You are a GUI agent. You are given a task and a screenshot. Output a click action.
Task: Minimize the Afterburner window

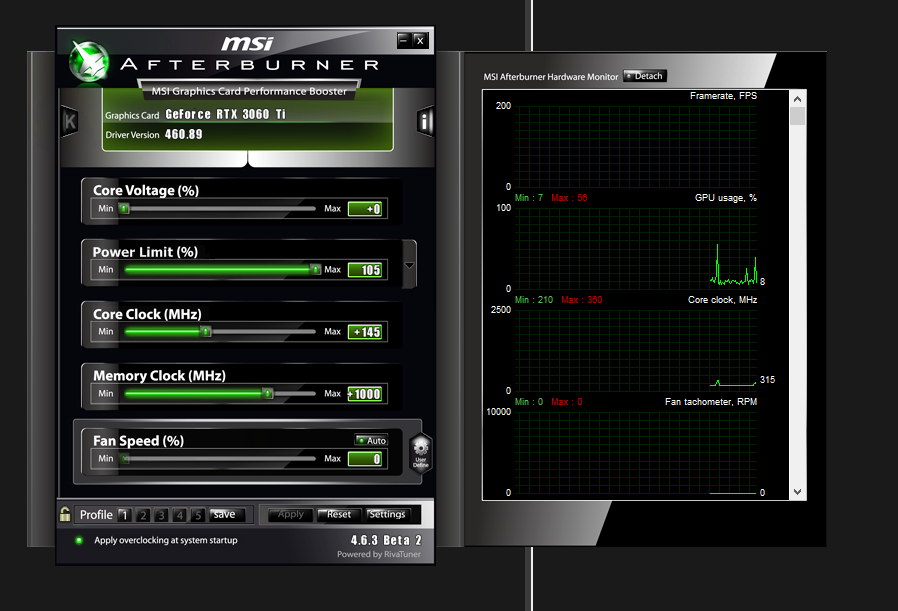(x=403, y=40)
